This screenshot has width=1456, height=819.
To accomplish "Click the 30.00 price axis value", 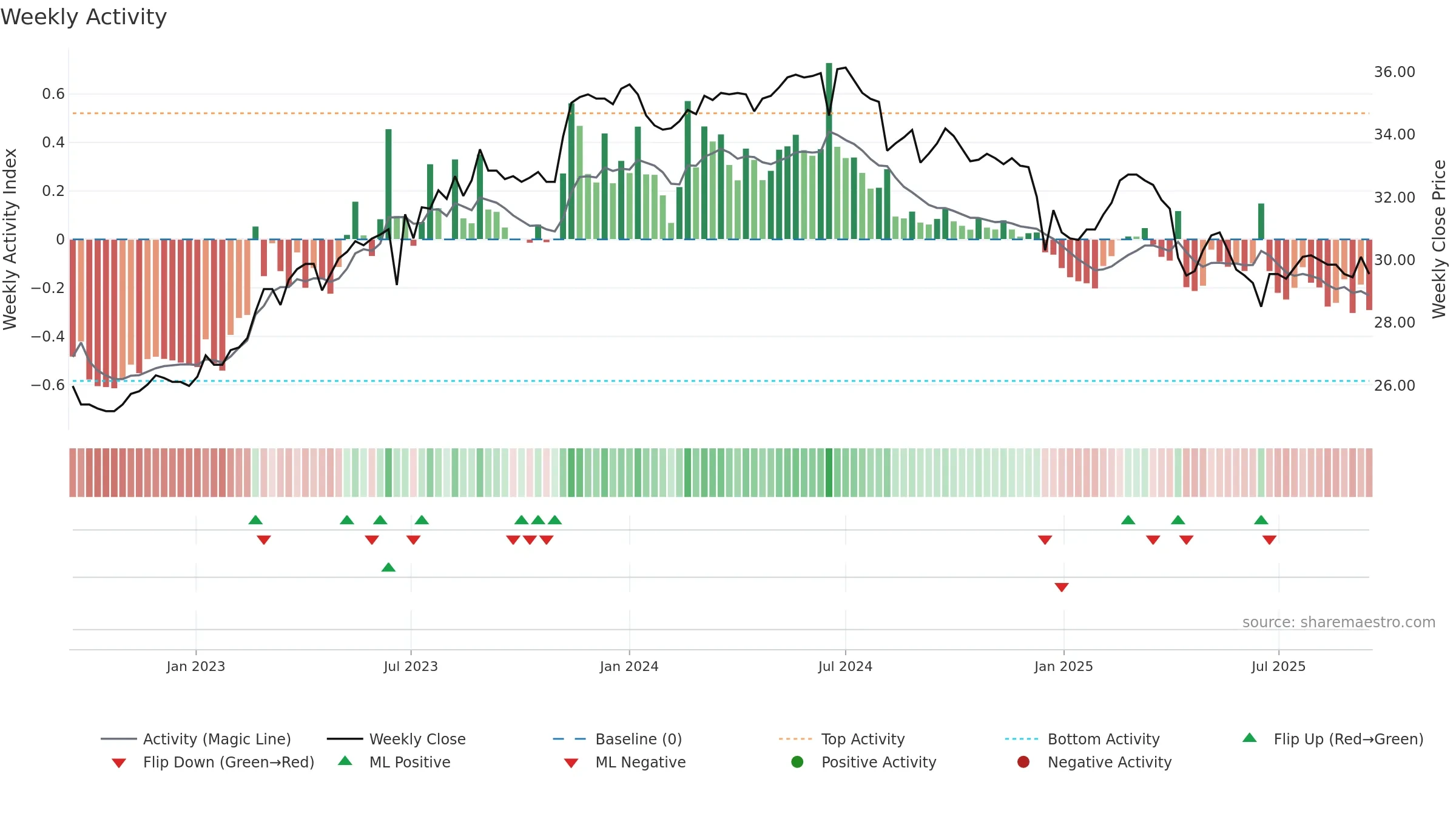I will pos(1395,260).
